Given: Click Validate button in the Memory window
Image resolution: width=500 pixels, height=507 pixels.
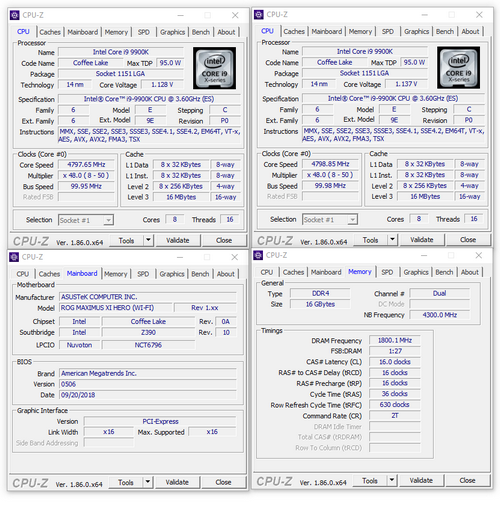Looking at the screenshot, I should pyautogui.click(x=421, y=480).
